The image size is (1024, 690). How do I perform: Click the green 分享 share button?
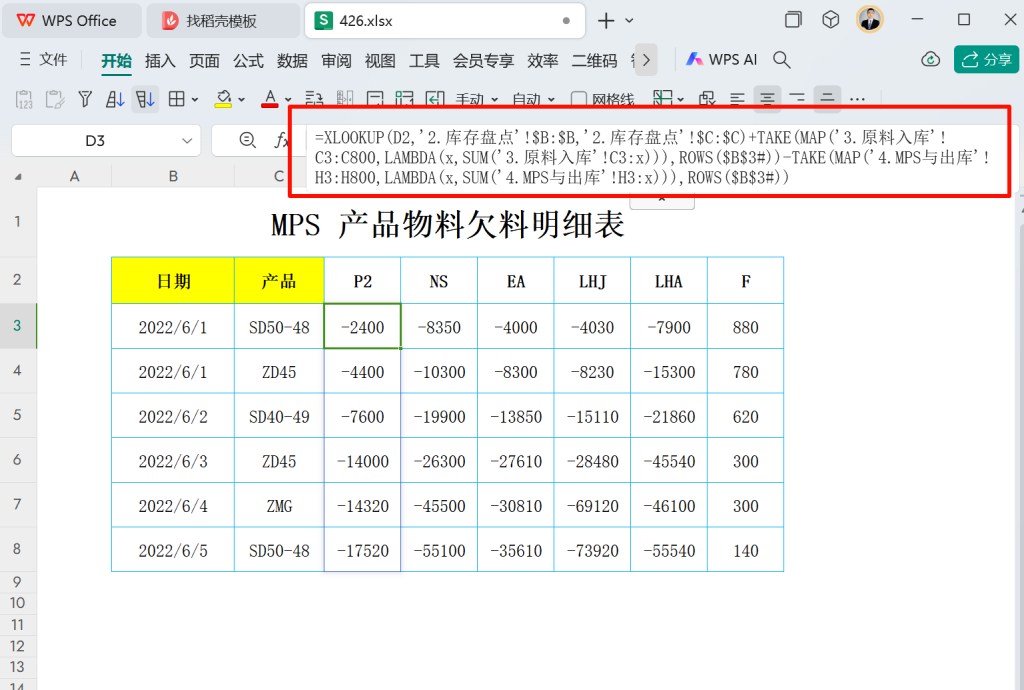(986, 59)
